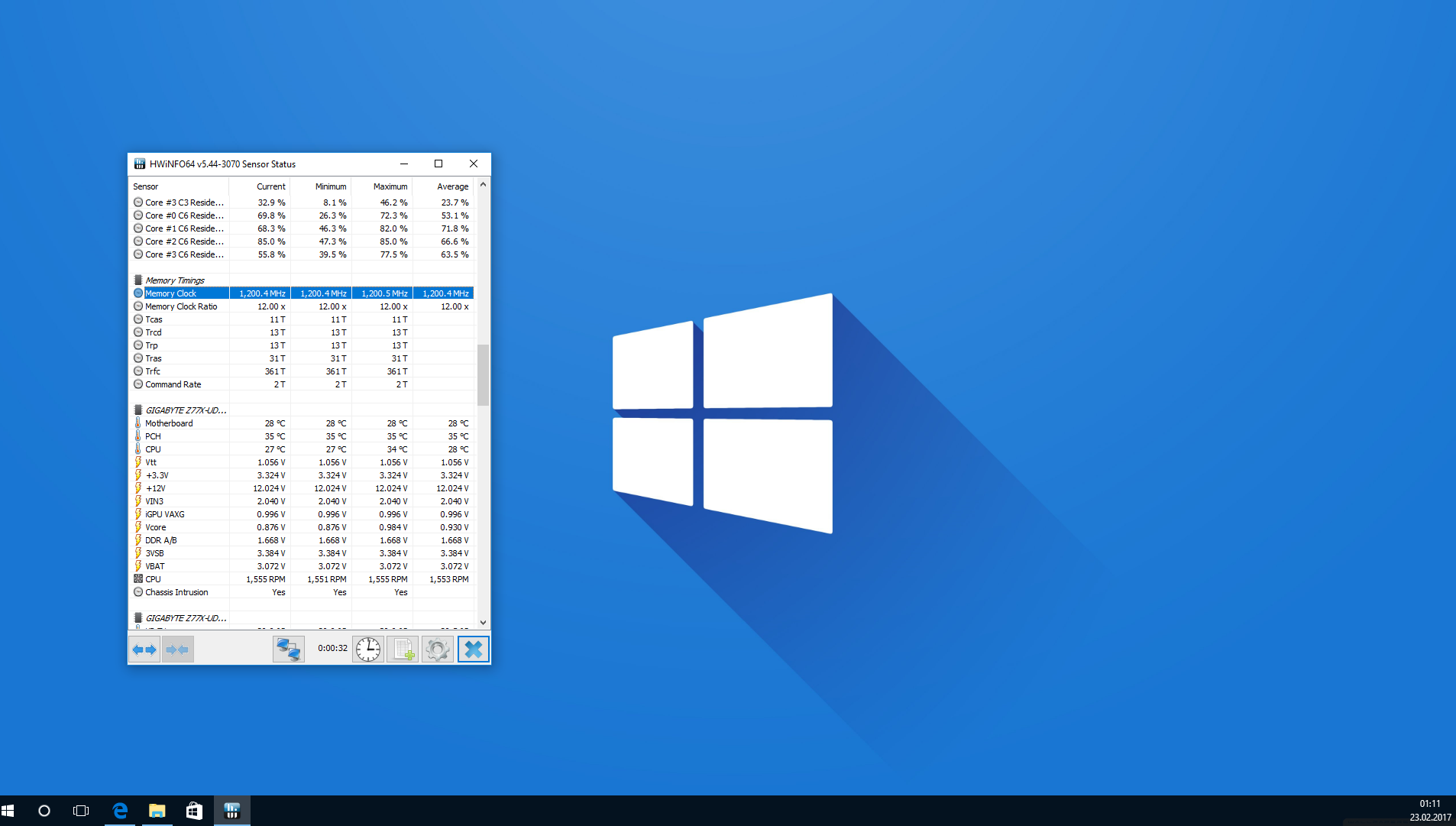Viewport: 1456px width, 826px height.
Task: Select the +3.3V voltage row
Action: pyautogui.click(x=302, y=475)
